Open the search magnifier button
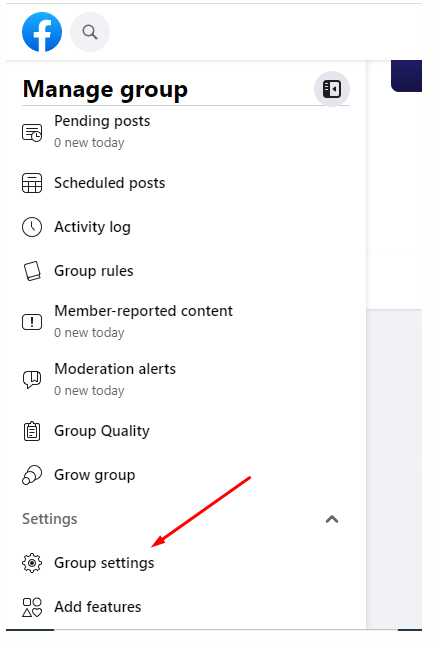 point(90,32)
